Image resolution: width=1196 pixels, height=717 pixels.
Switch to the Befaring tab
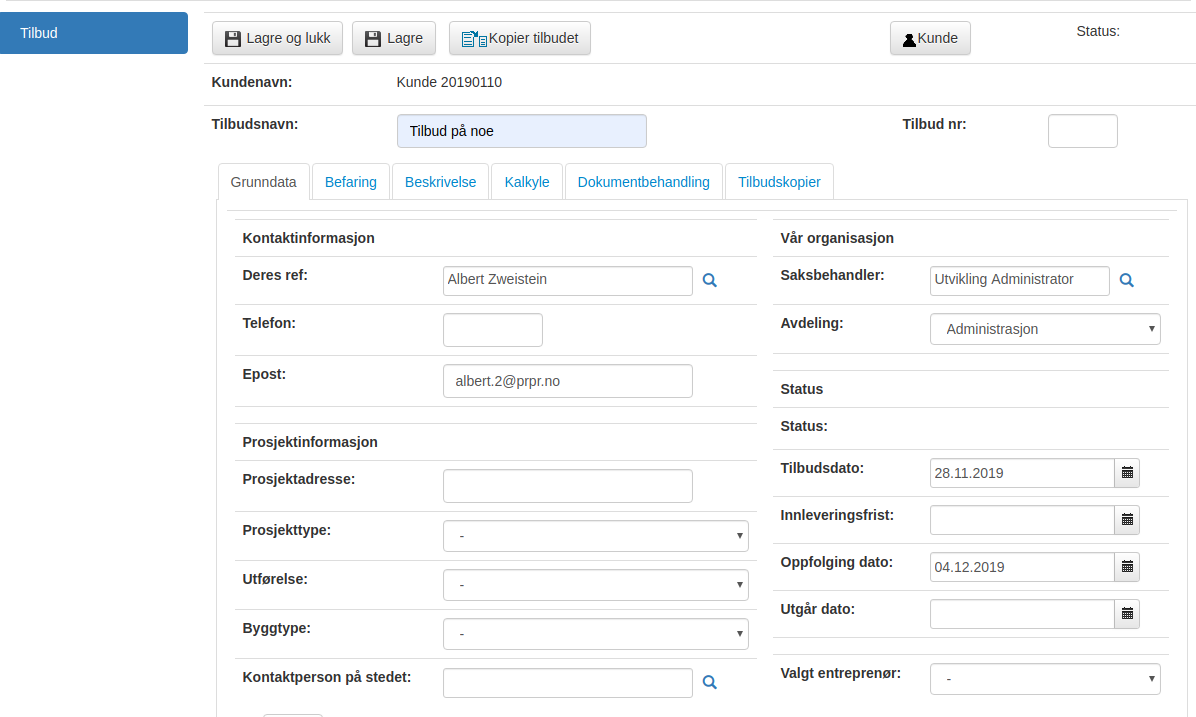pyautogui.click(x=351, y=182)
